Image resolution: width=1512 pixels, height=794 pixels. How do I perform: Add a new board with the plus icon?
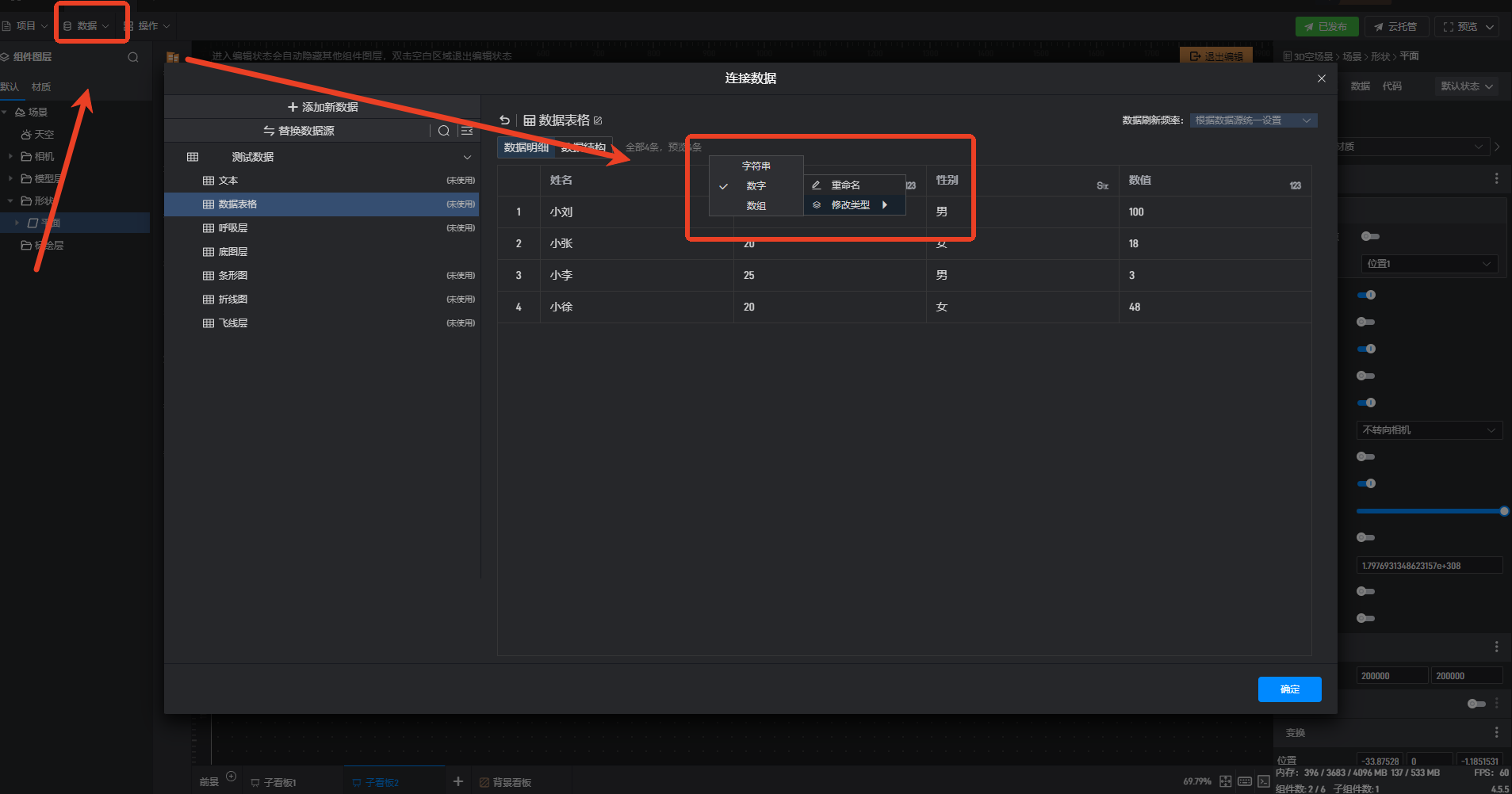click(x=458, y=781)
